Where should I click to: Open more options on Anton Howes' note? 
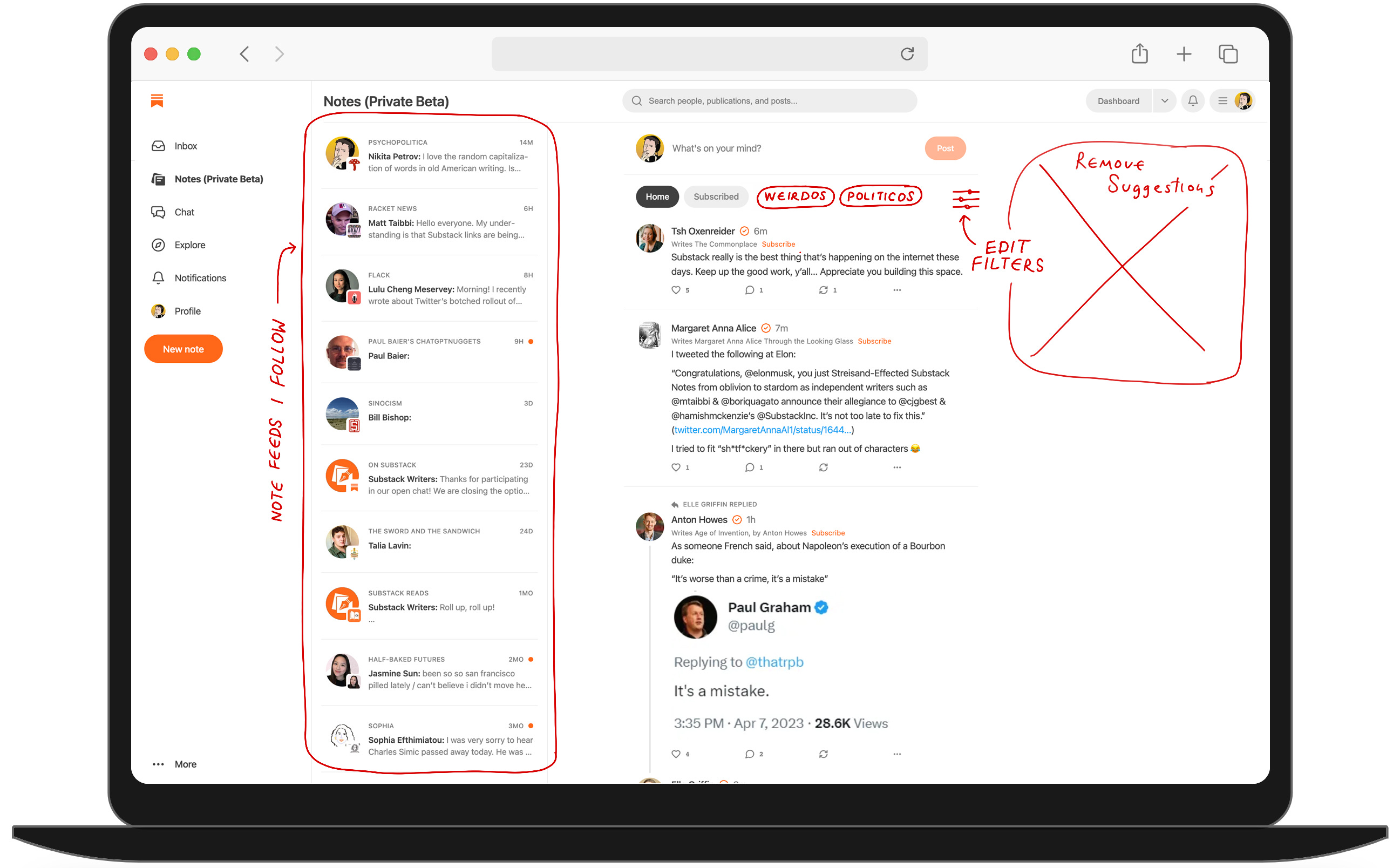coord(896,754)
